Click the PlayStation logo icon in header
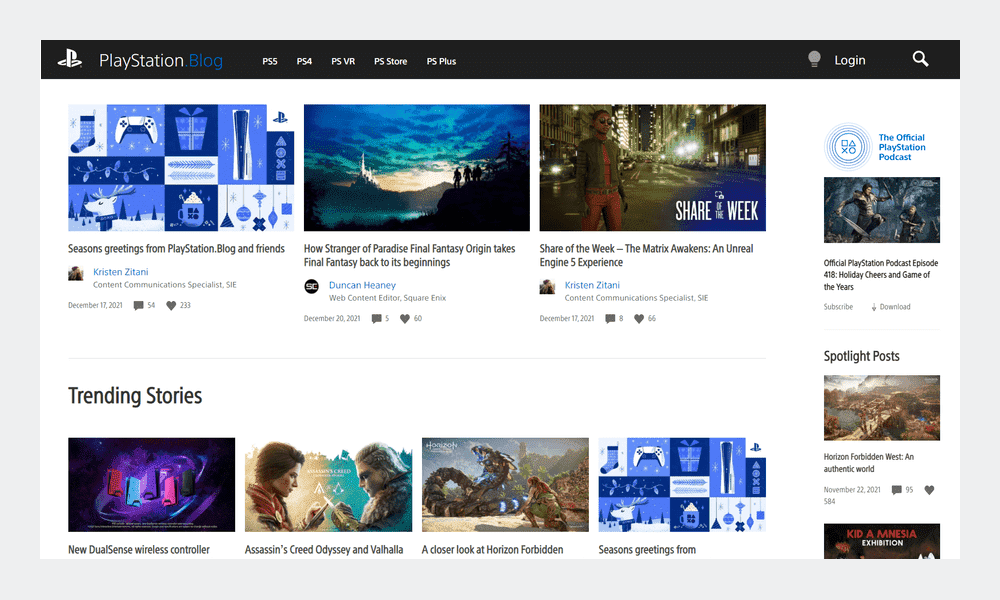The height and width of the screenshot is (600, 1000). (x=70, y=59)
